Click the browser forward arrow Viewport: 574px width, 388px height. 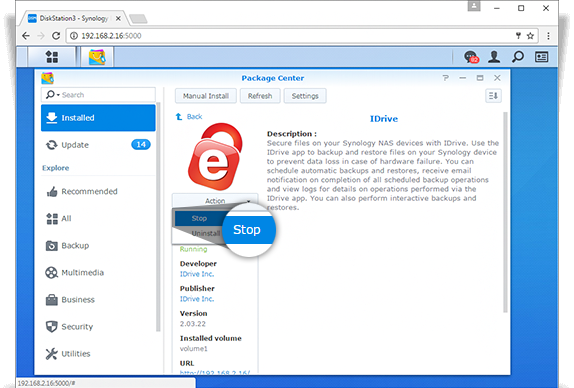click(x=41, y=36)
